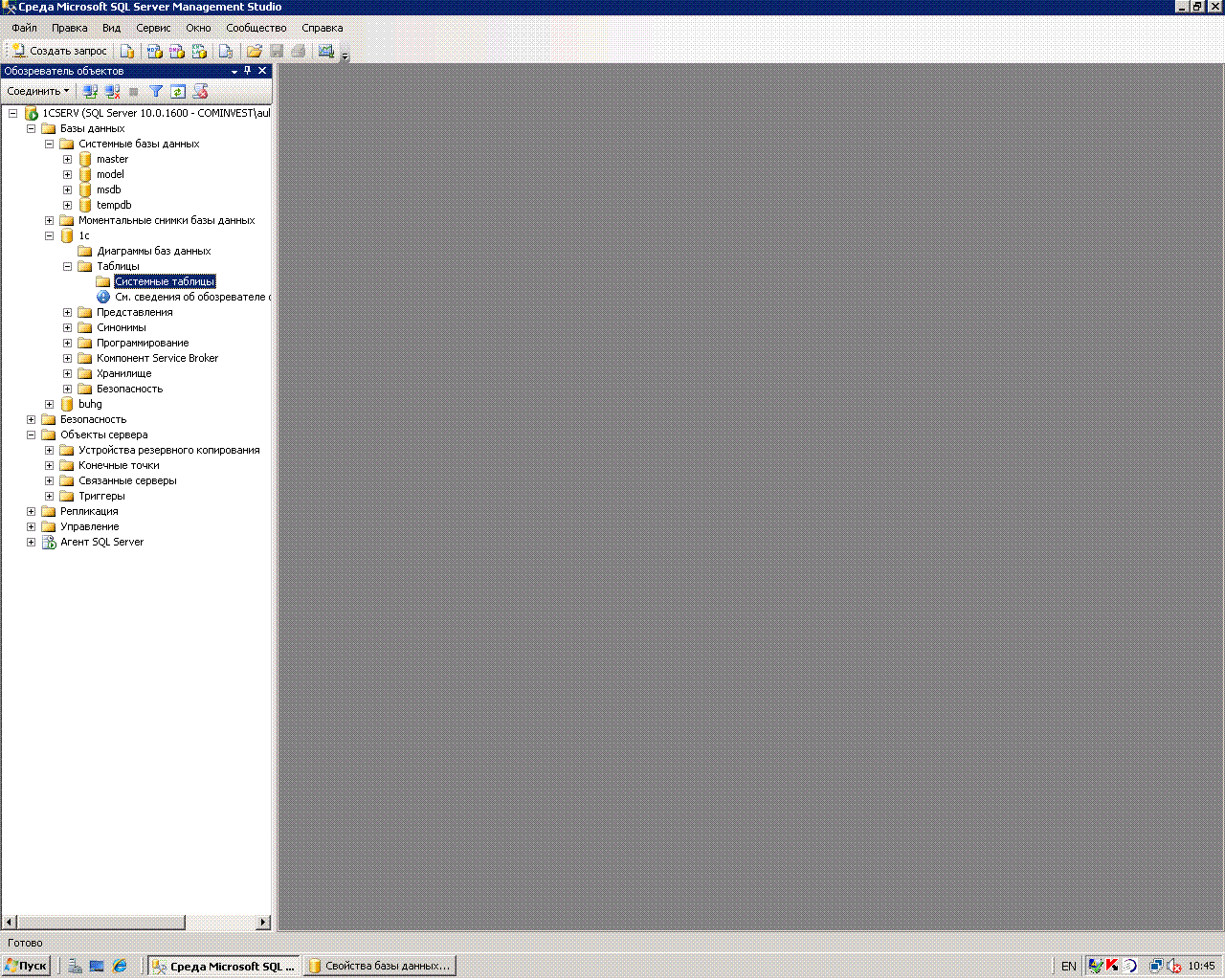The height and width of the screenshot is (980, 1225).
Task: Select Компонент Service Broker folder
Action: tap(157, 358)
